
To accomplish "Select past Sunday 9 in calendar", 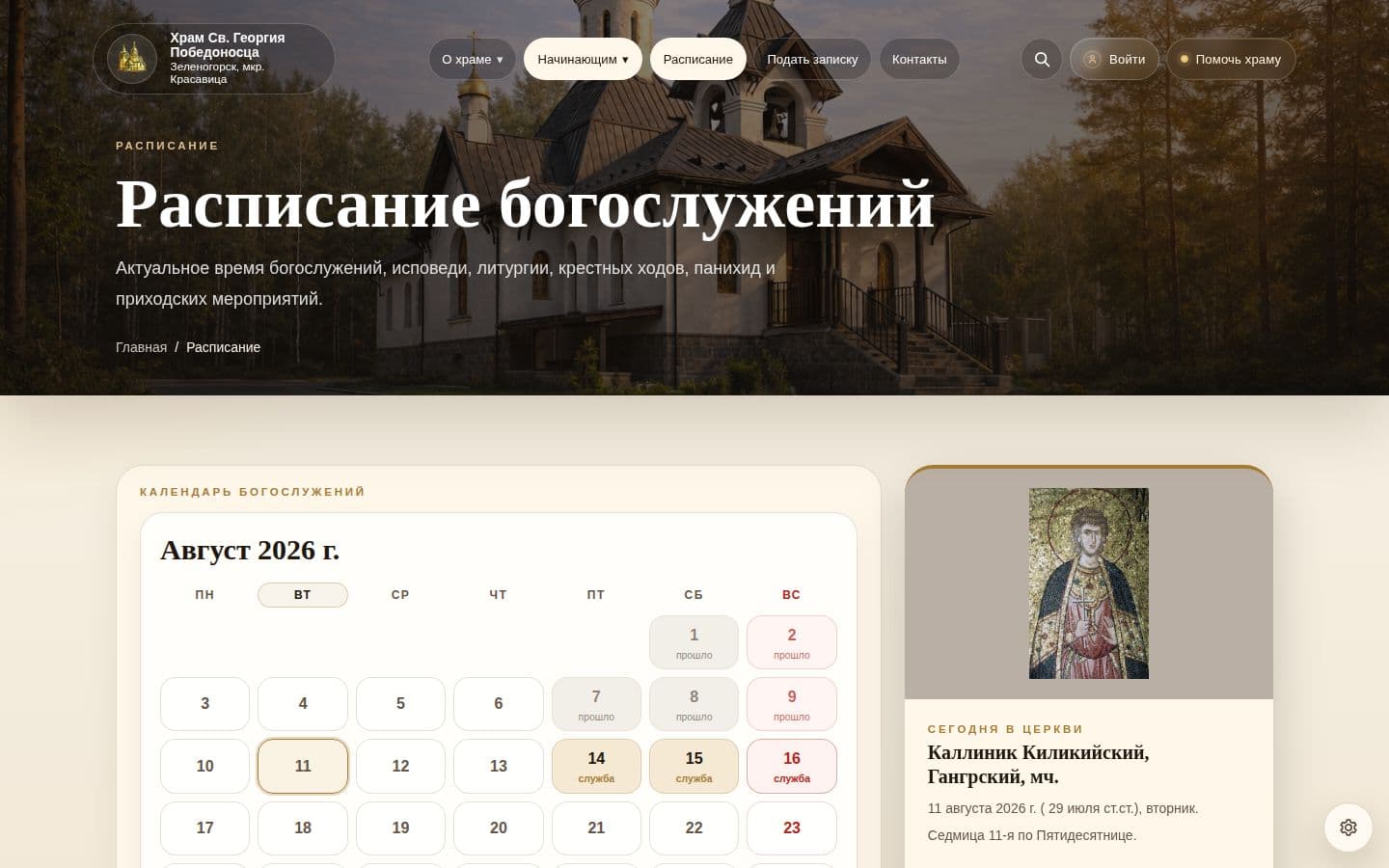I will pyautogui.click(x=792, y=704).
